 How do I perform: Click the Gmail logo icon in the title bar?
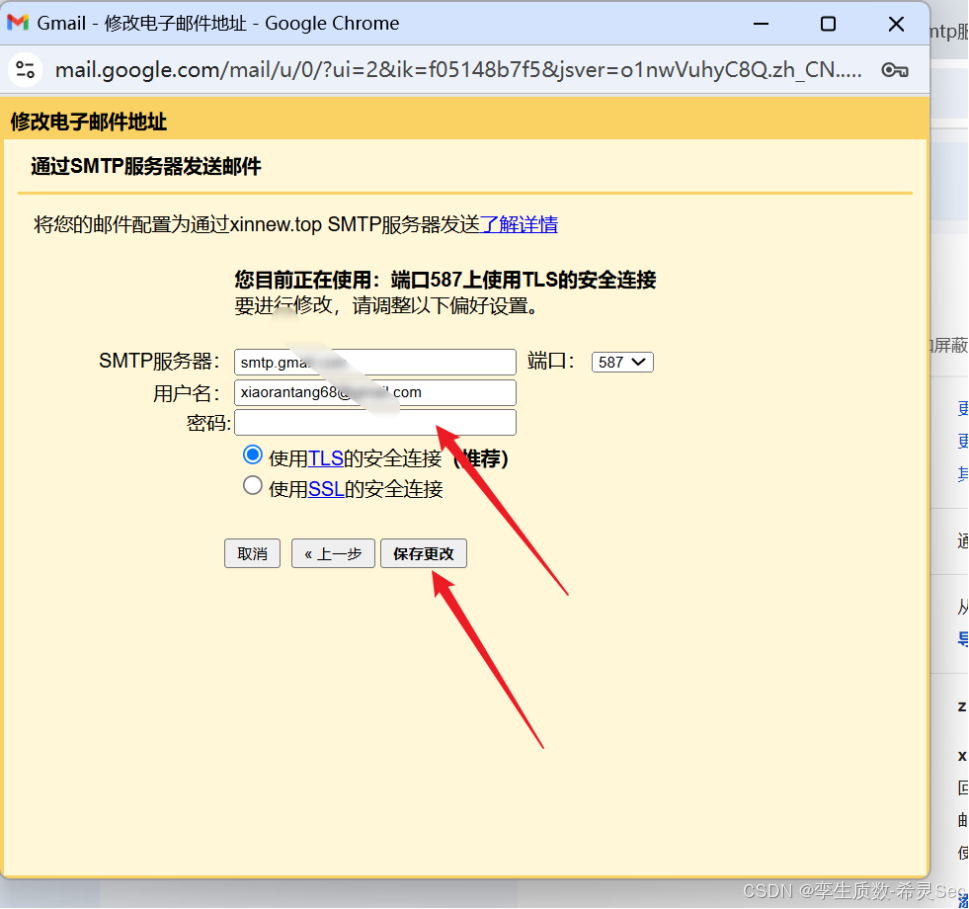coord(20,22)
